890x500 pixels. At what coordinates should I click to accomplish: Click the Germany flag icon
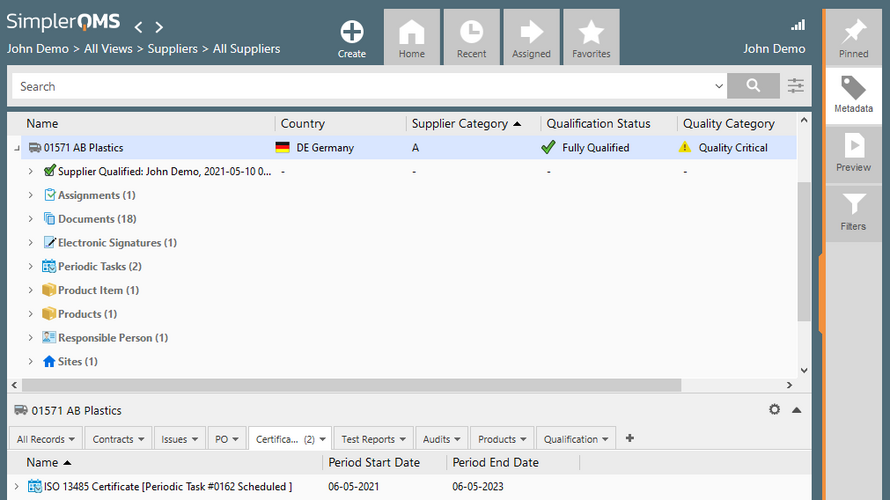tap(283, 148)
